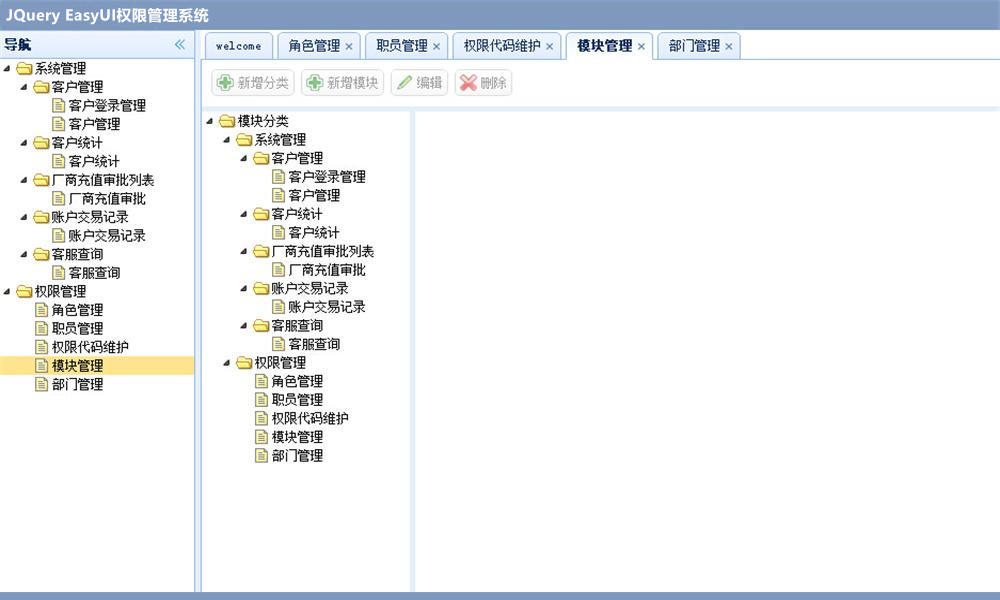Image resolution: width=1000 pixels, height=600 pixels.
Task: Close the 权限代码维护 tab
Action: pos(549,47)
